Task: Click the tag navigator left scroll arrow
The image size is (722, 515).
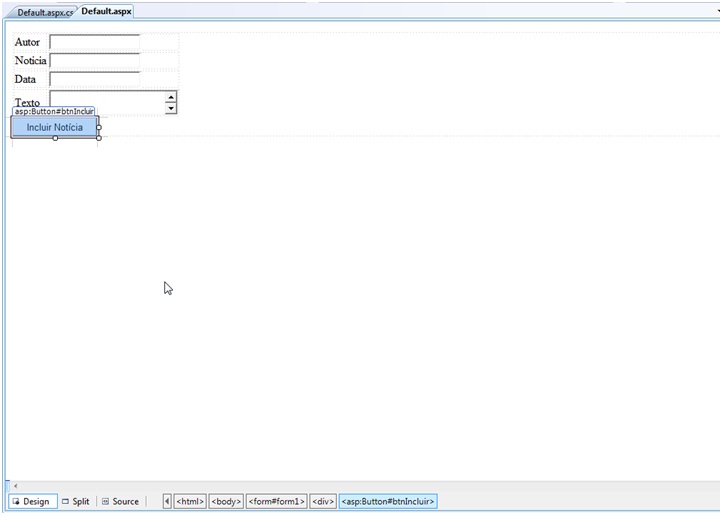Action: click(167, 501)
